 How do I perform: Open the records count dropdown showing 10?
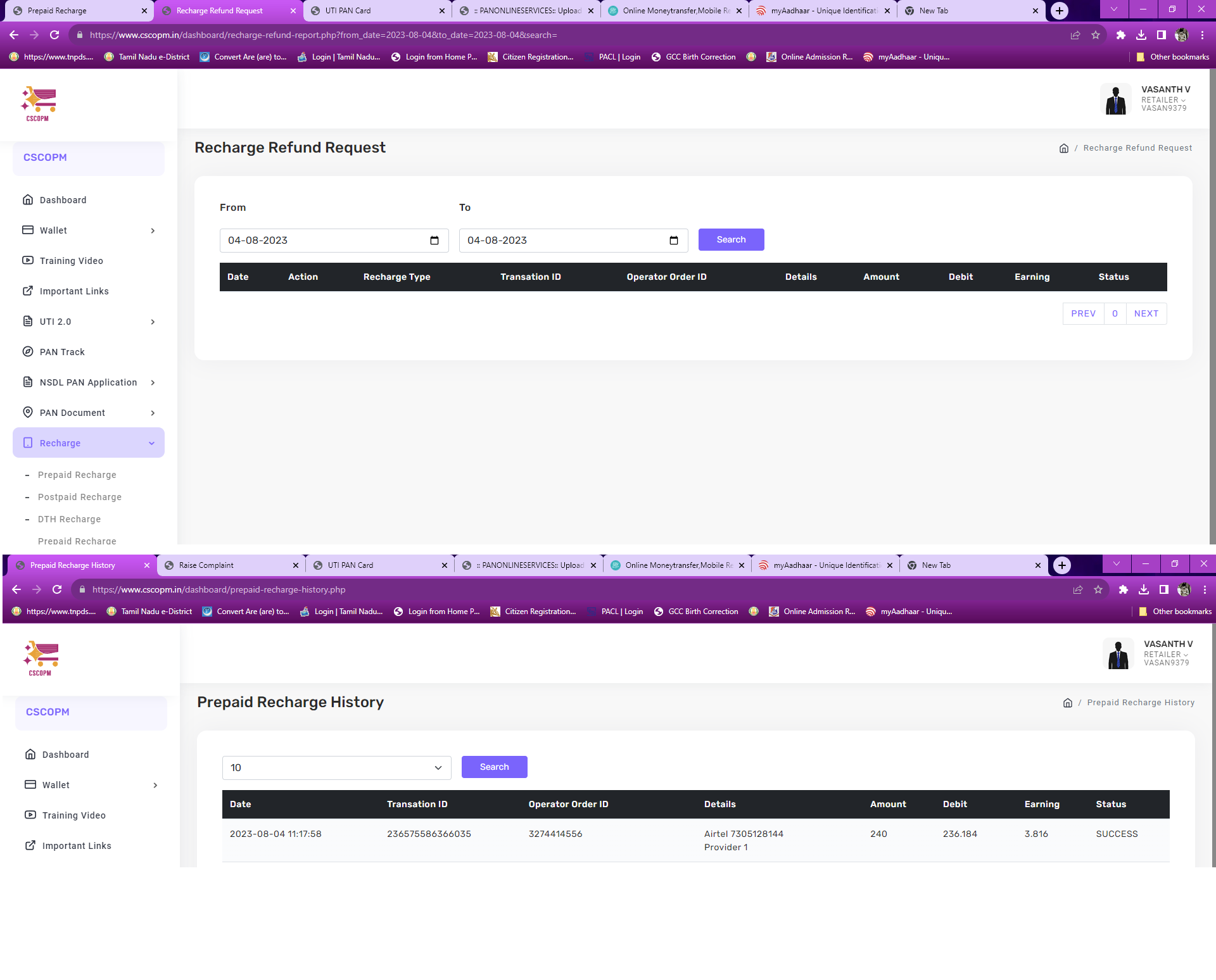tap(336, 767)
